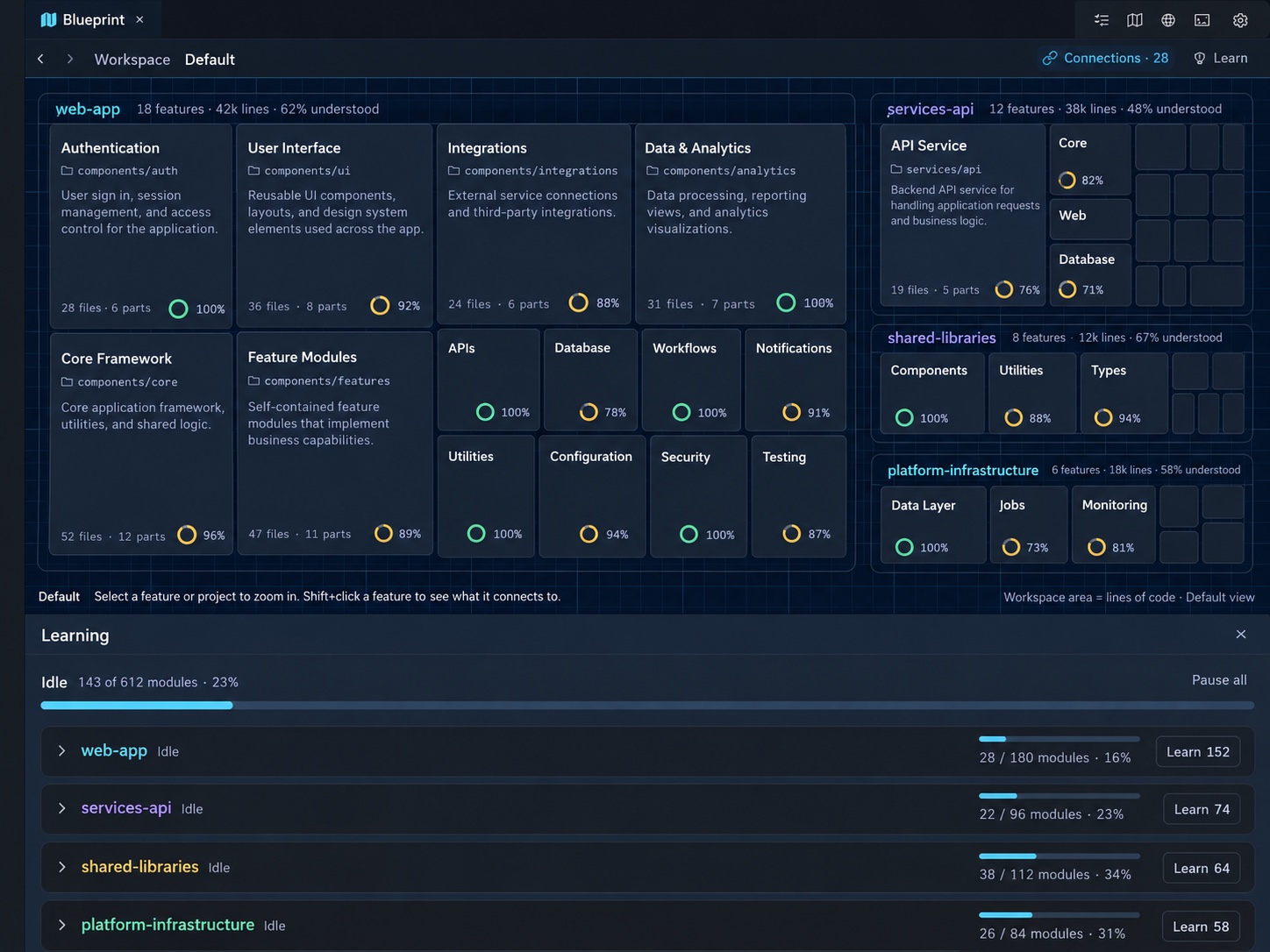Click the shared-libraries modules progress bar
The height and width of the screenshot is (952, 1270).
1060,856
